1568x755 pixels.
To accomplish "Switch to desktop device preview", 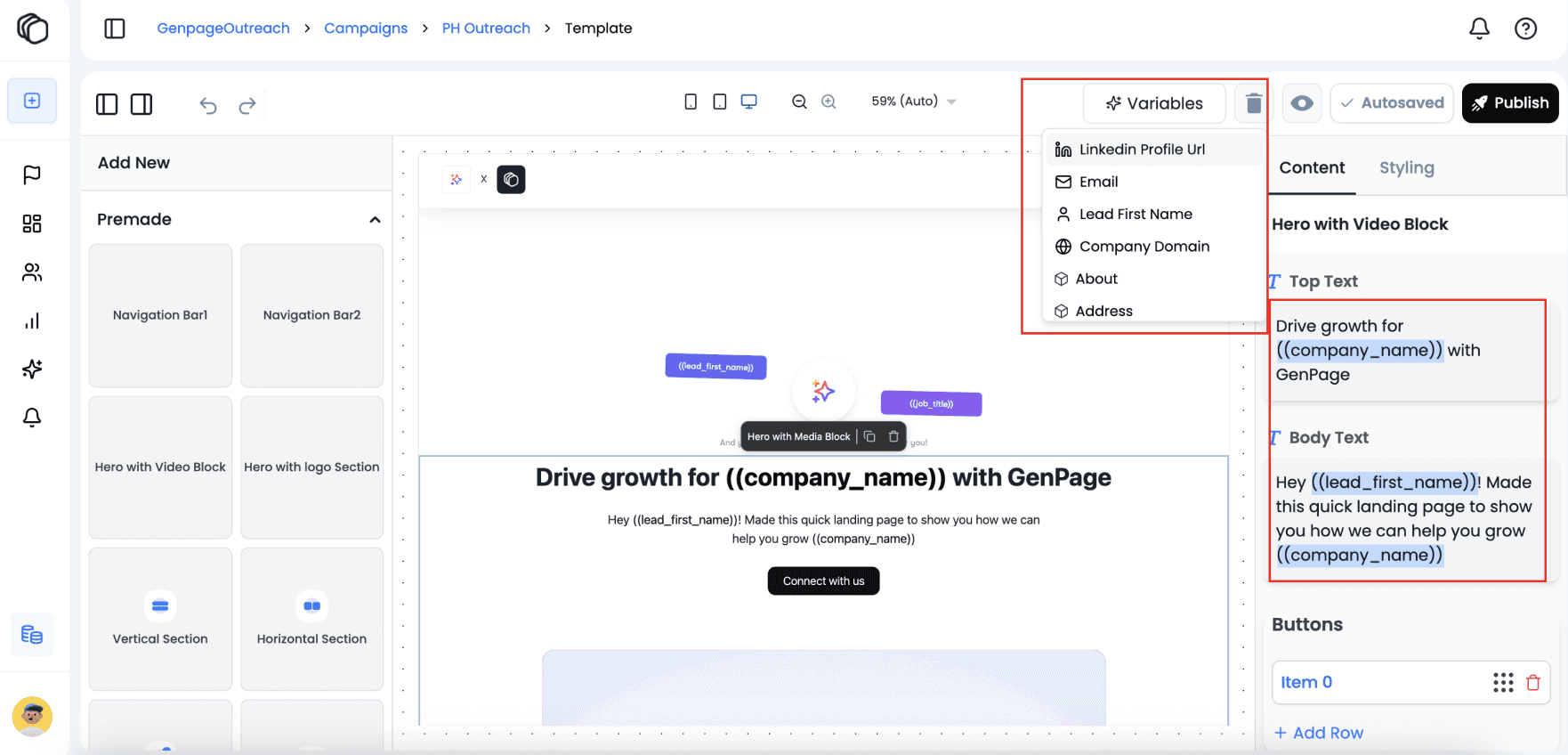I will pyautogui.click(x=749, y=101).
